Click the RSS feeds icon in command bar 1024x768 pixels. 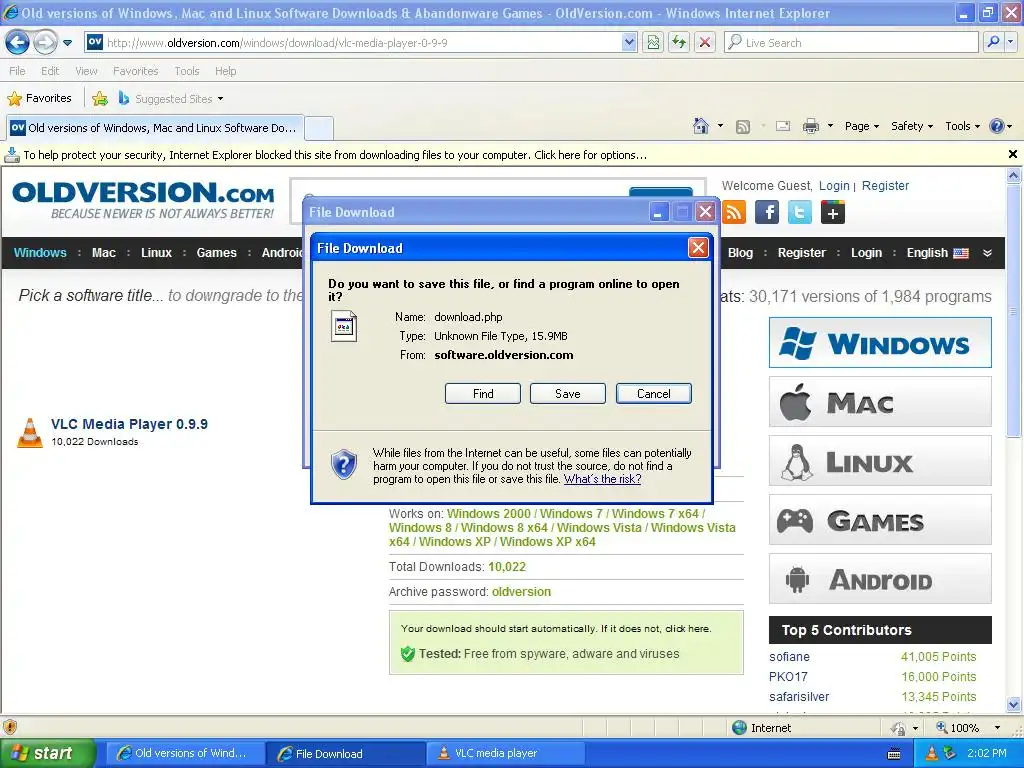pos(743,127)
